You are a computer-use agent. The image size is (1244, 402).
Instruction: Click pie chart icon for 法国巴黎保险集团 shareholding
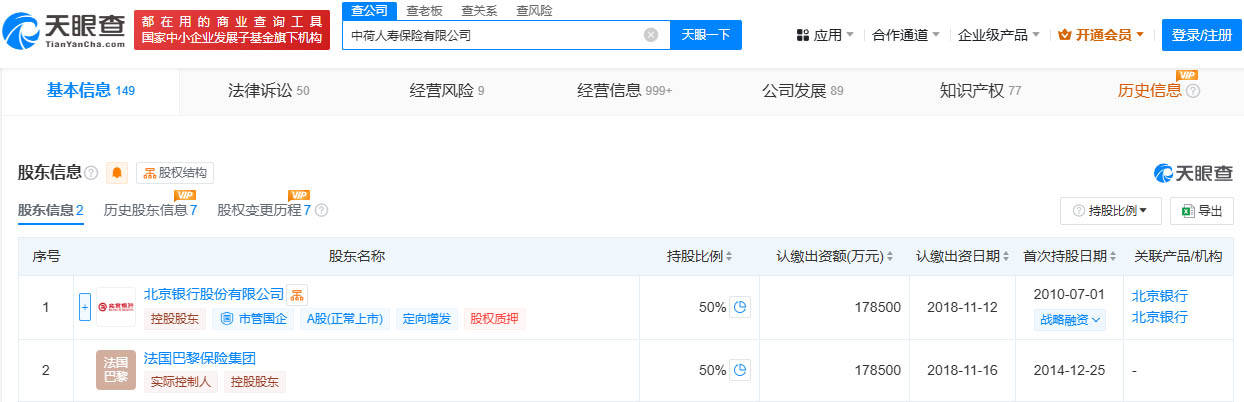click(x=740, y=370)
